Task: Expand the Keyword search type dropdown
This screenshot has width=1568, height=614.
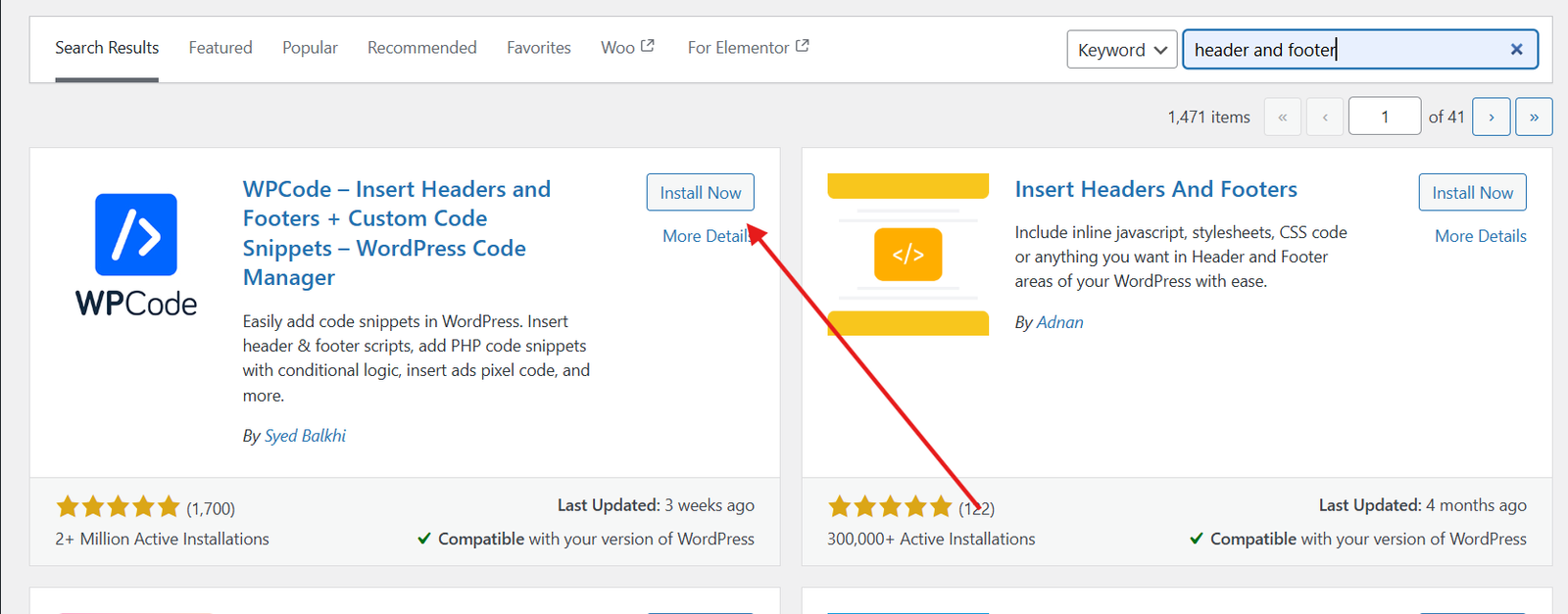Action: click(1122, 49)
